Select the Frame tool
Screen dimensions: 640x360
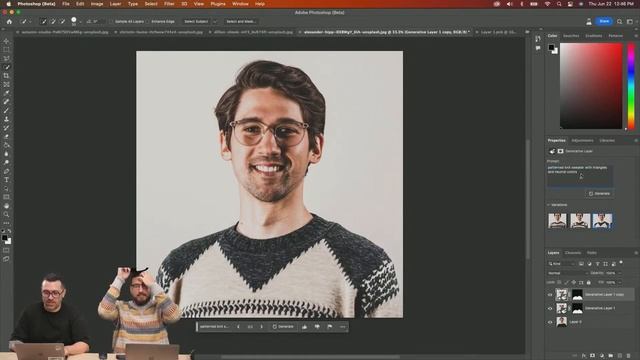(x=6, y=84)
